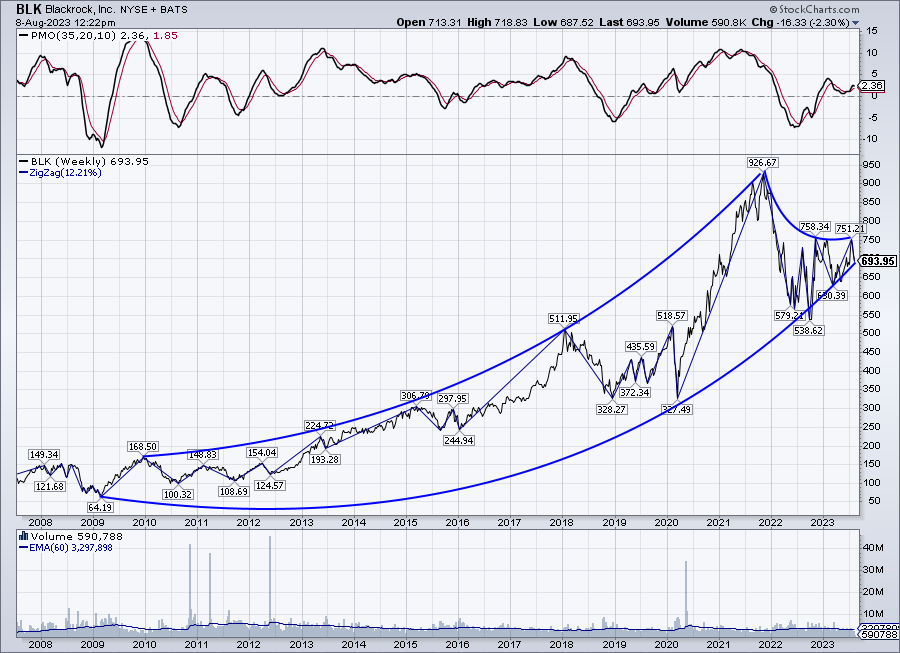Click the 2020 year on price axis
900x653 pixels.
coord(666,521)
